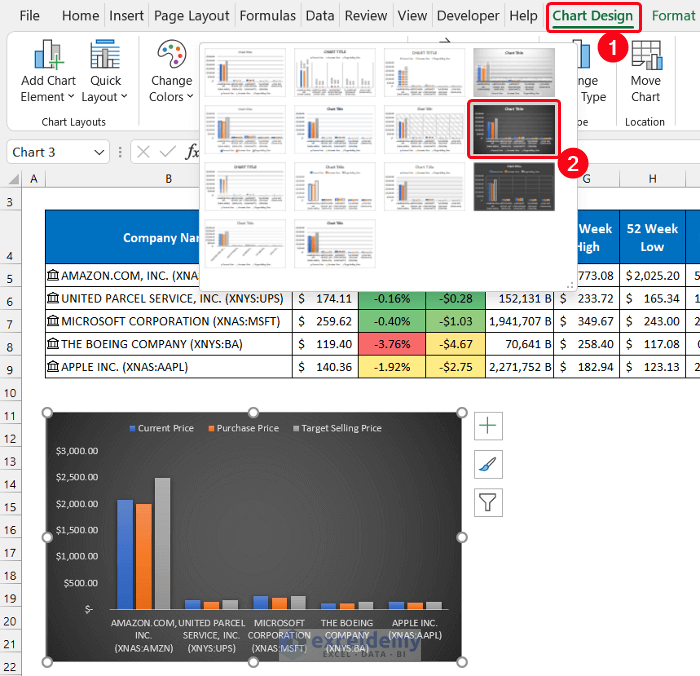Open the Review tab

(x=366, y=16)
